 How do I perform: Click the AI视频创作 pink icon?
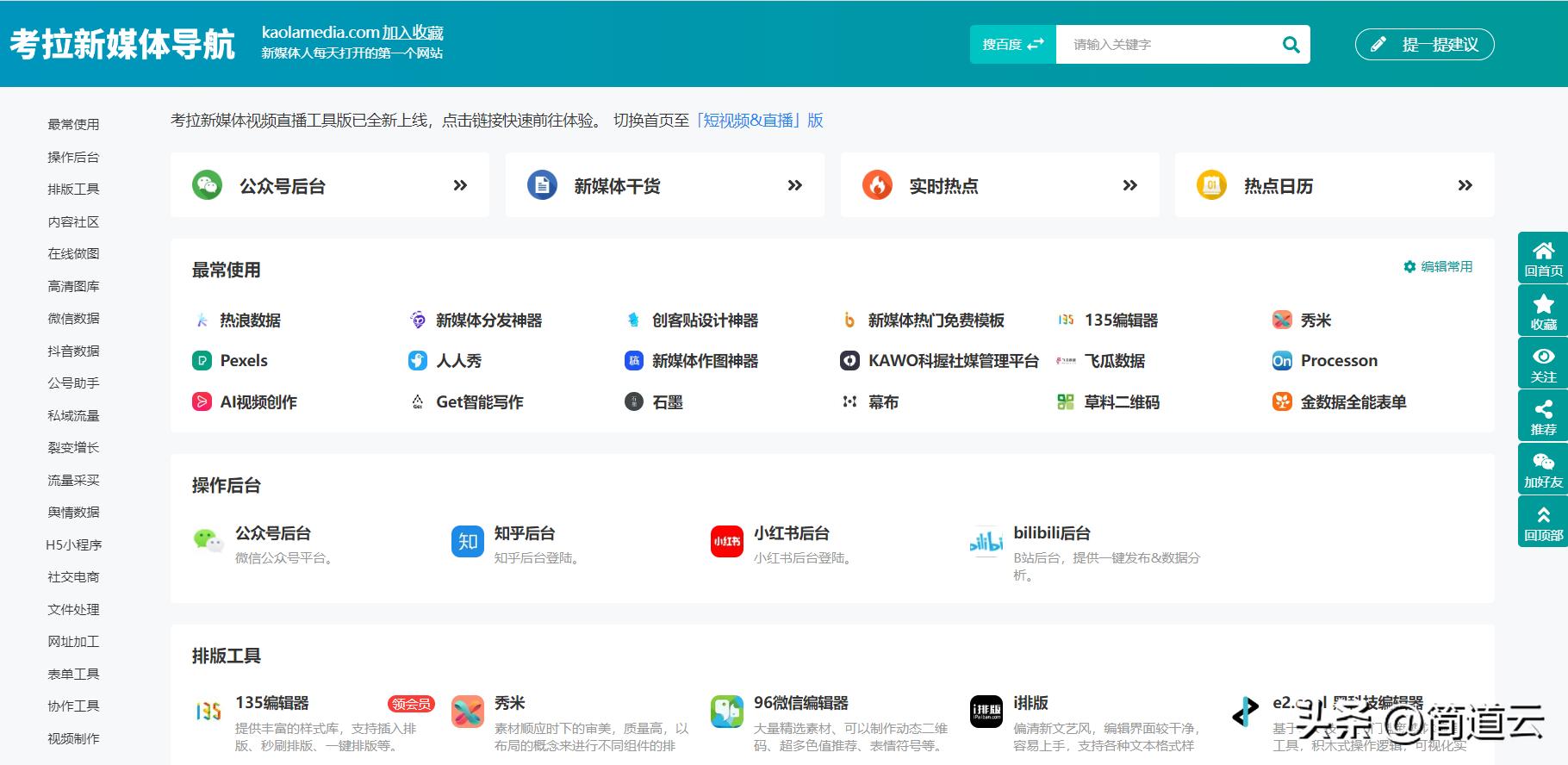(x=202, y=401)
